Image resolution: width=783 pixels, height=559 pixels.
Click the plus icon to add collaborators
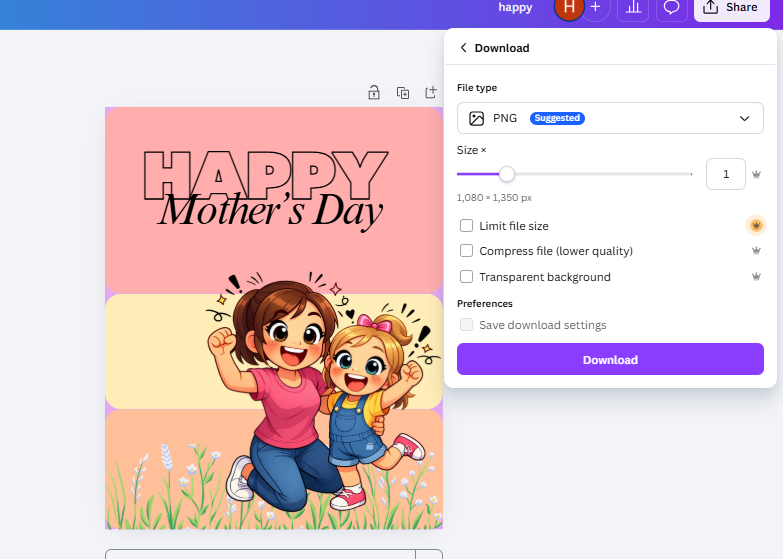point(596,7)
